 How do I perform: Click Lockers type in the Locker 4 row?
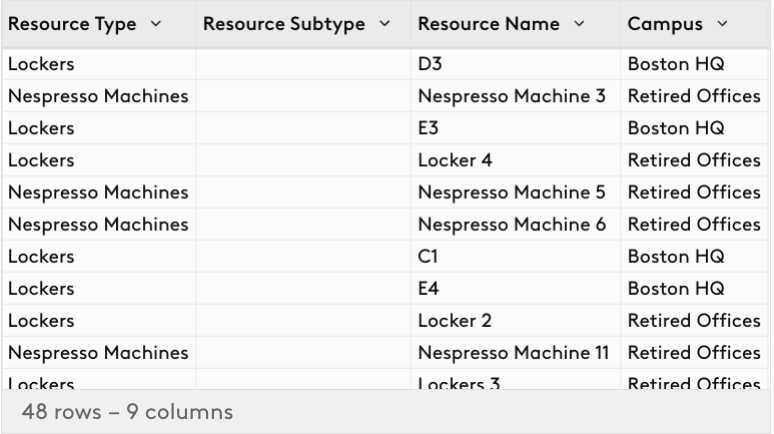click(x=41, y=160)
